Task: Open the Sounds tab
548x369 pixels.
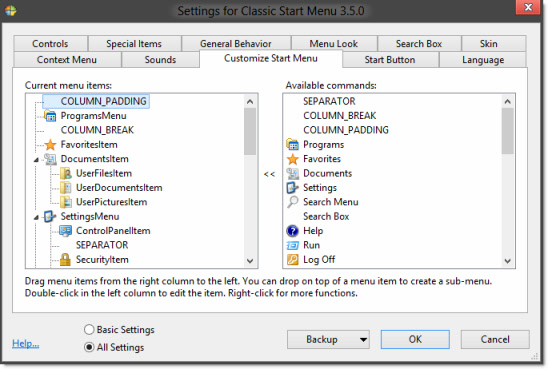Action: [160, 60]
